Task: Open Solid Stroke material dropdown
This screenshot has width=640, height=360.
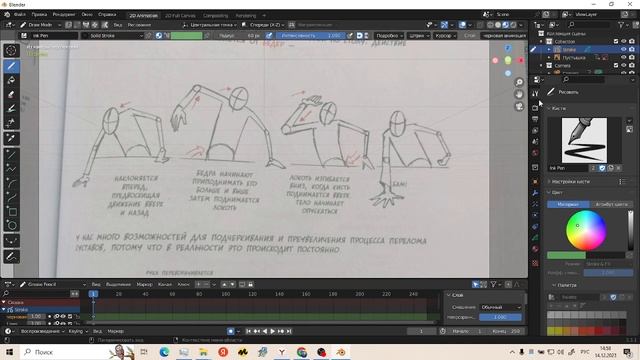Action: [113, 36]
